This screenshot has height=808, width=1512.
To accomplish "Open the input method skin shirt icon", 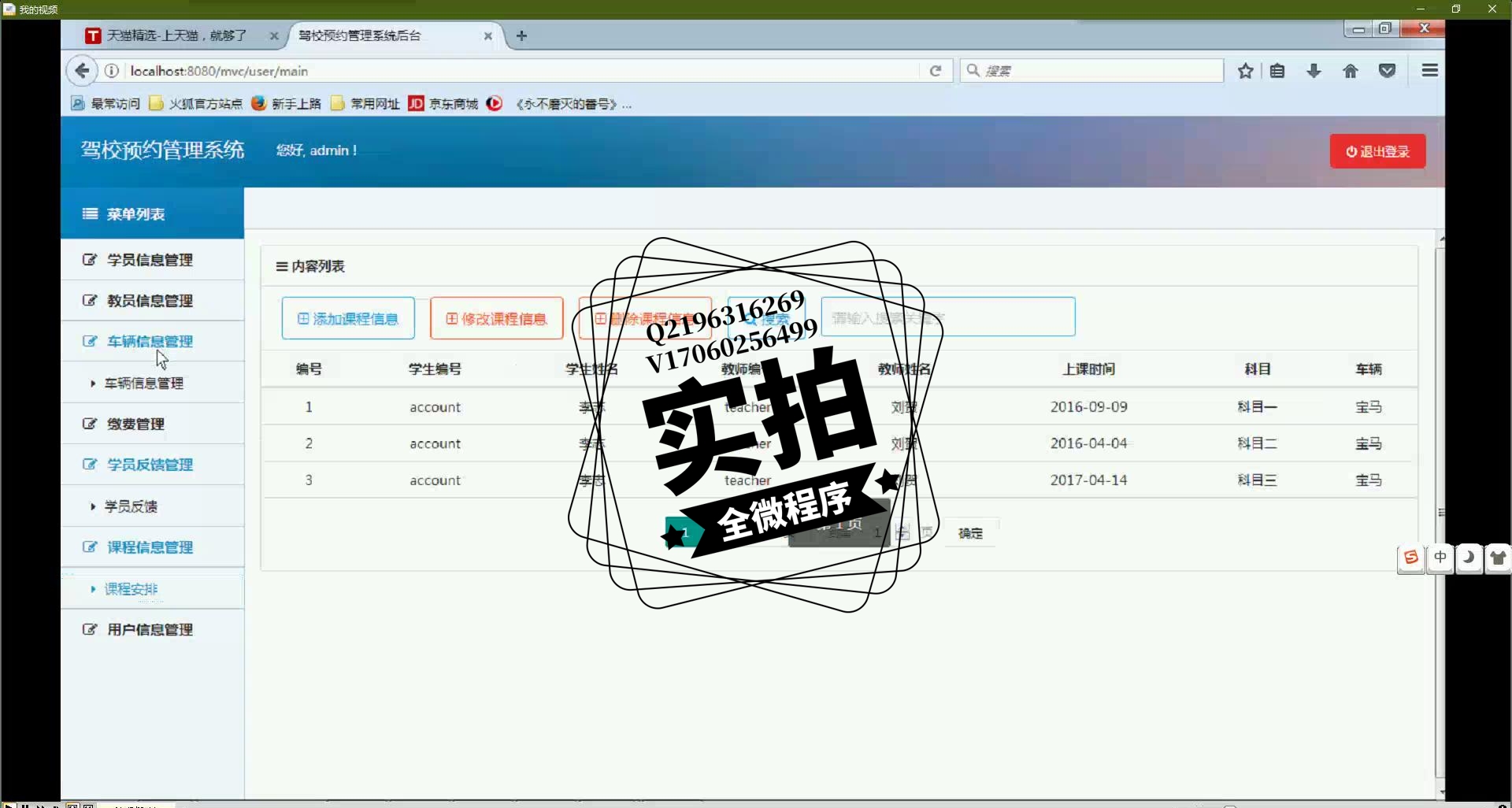I will (1498, 558).
